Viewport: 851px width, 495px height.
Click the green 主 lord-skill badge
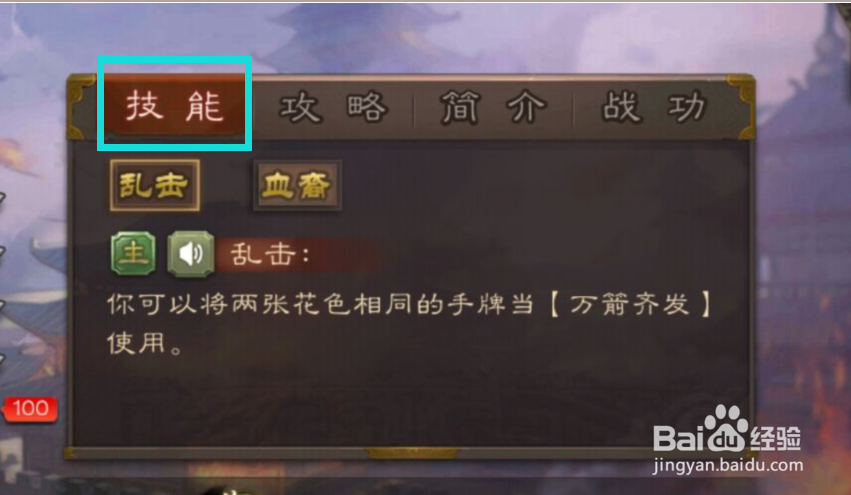[134, 254]
